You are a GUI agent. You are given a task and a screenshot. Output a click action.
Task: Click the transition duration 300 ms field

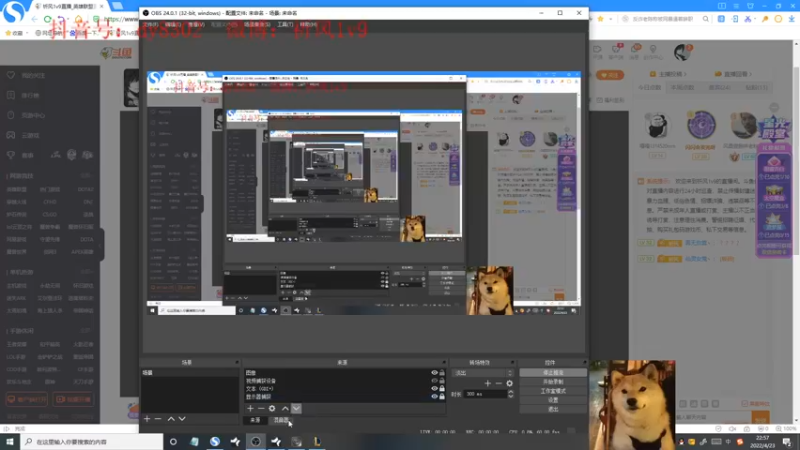(x=485, y=394)
